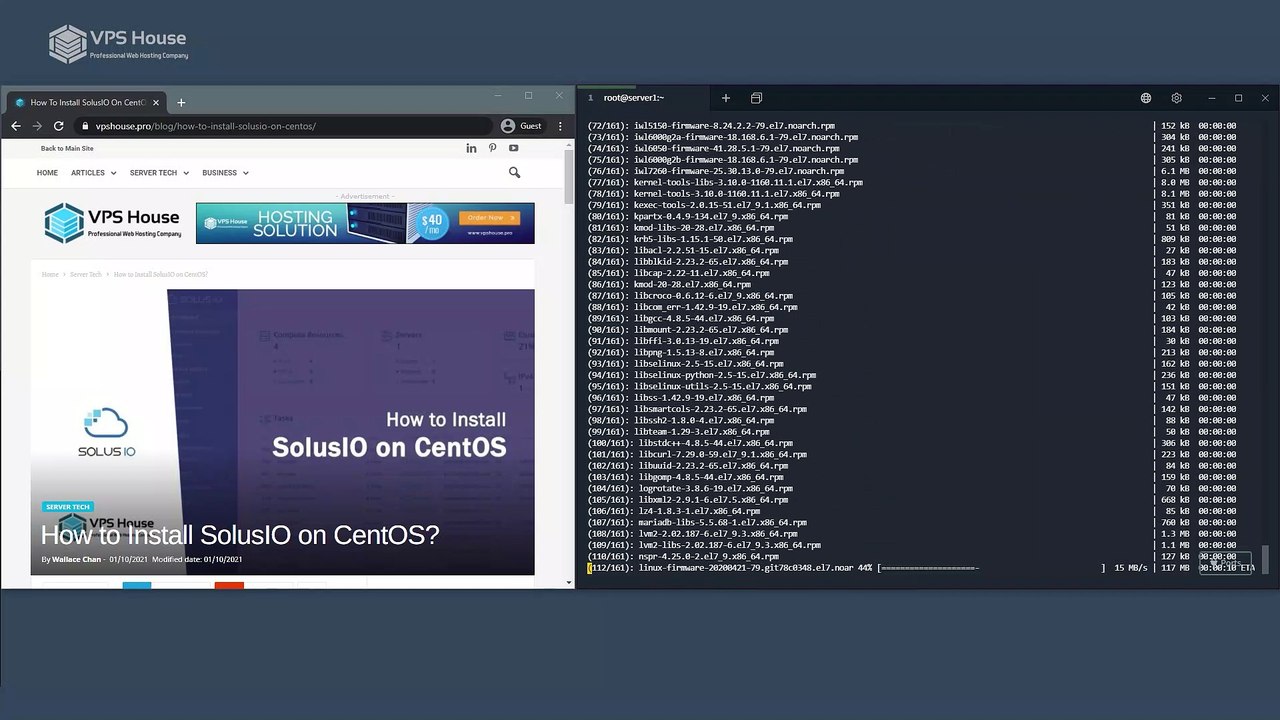Click the terminal scrollbar thumb
Viewport: 1280px width, 720px height.
1266,559
